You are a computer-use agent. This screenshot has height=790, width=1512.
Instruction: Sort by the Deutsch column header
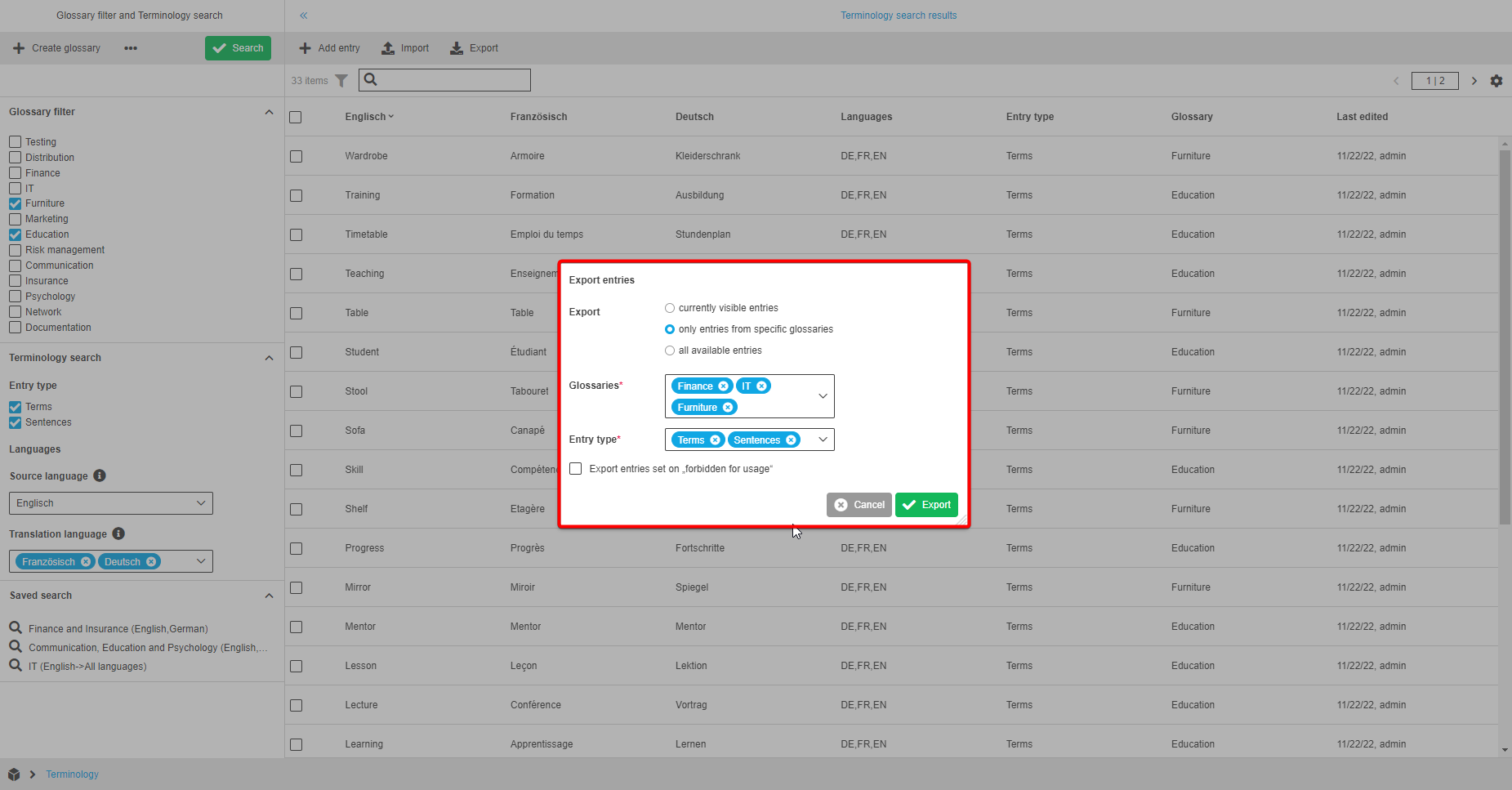[x=694, y=117]
